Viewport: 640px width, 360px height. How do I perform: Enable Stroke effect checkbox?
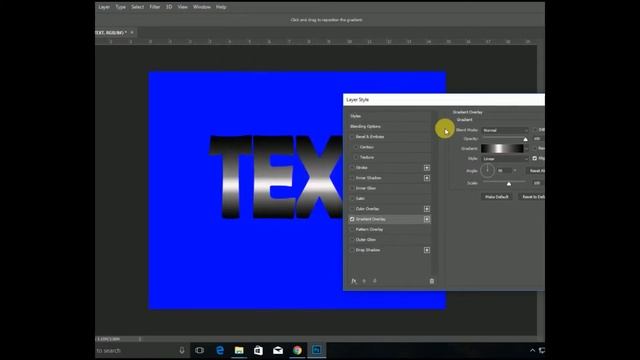click(352, 168)
